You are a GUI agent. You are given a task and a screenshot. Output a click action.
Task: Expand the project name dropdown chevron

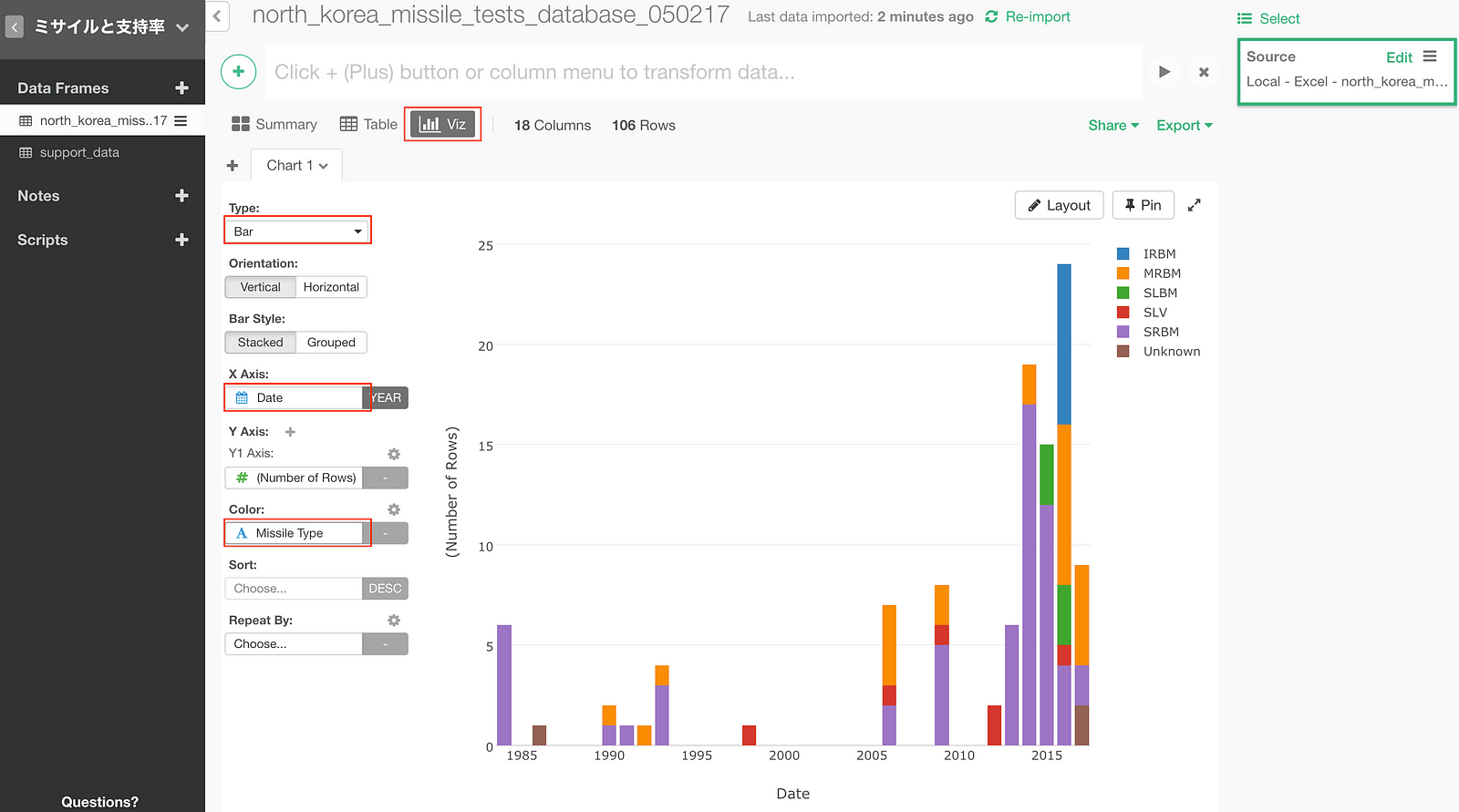182,27
